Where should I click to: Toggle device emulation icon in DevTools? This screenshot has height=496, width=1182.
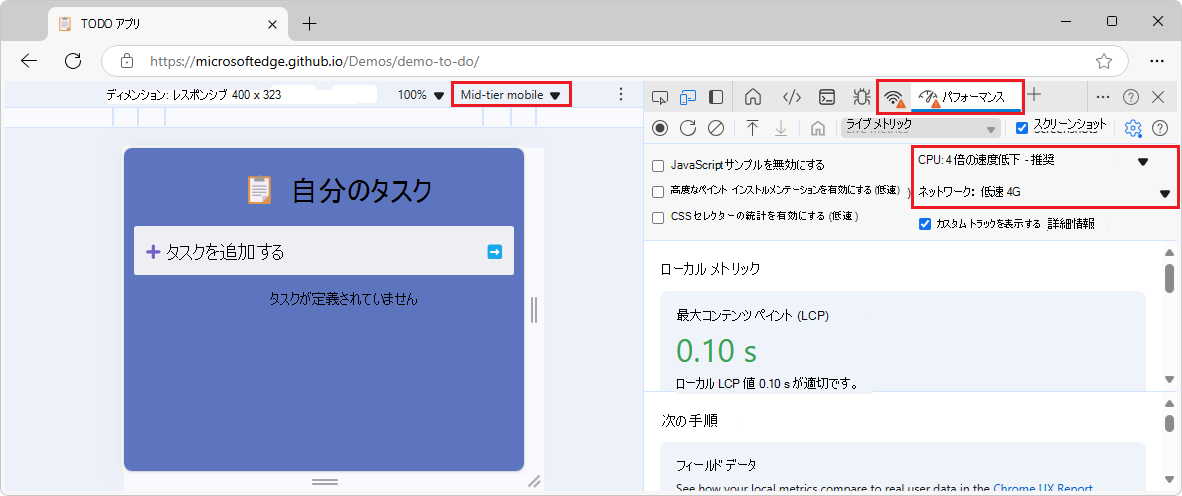[688, 96]
